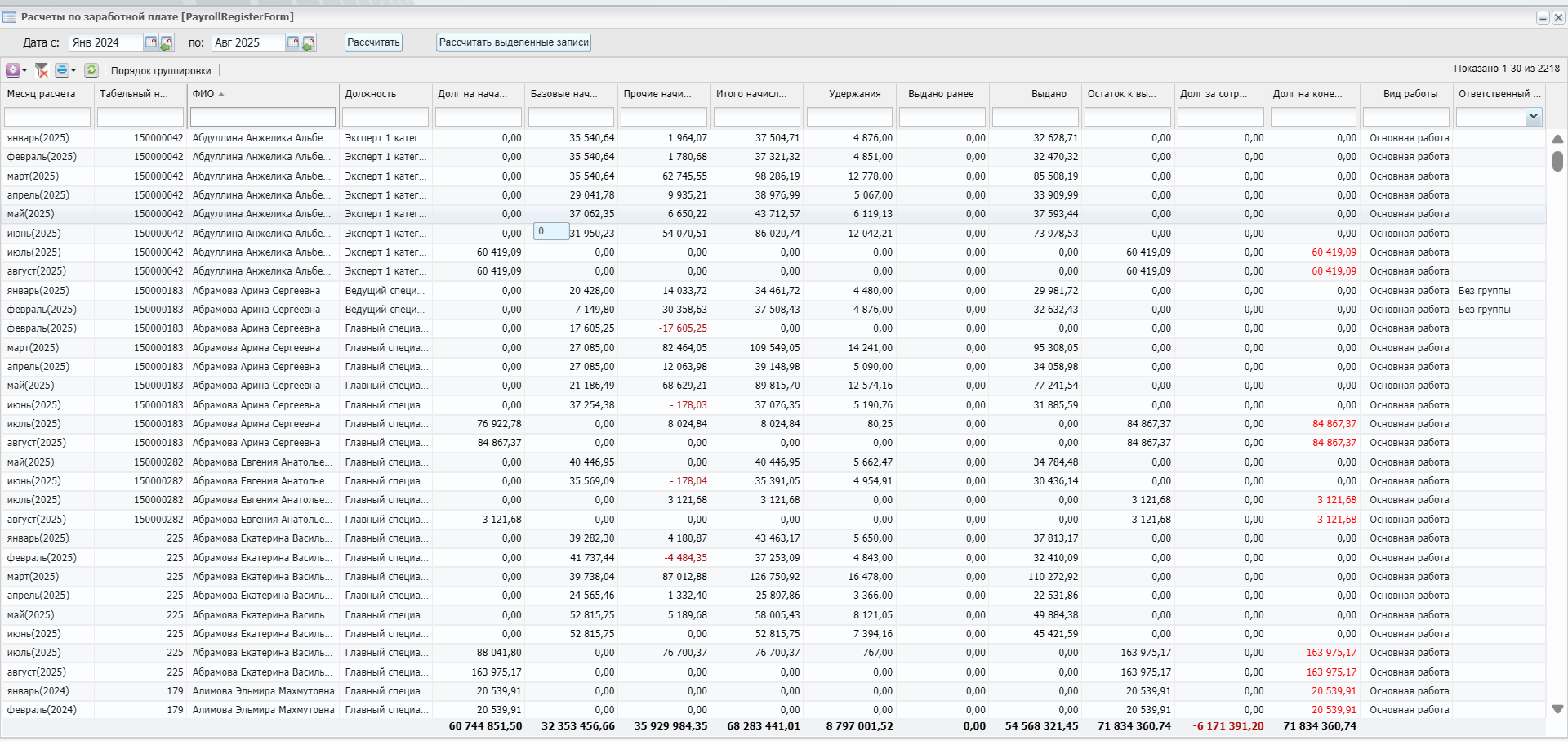Click the filter field under Выдано ранее
Viewport: 1568px width, 741px height.
942,118
